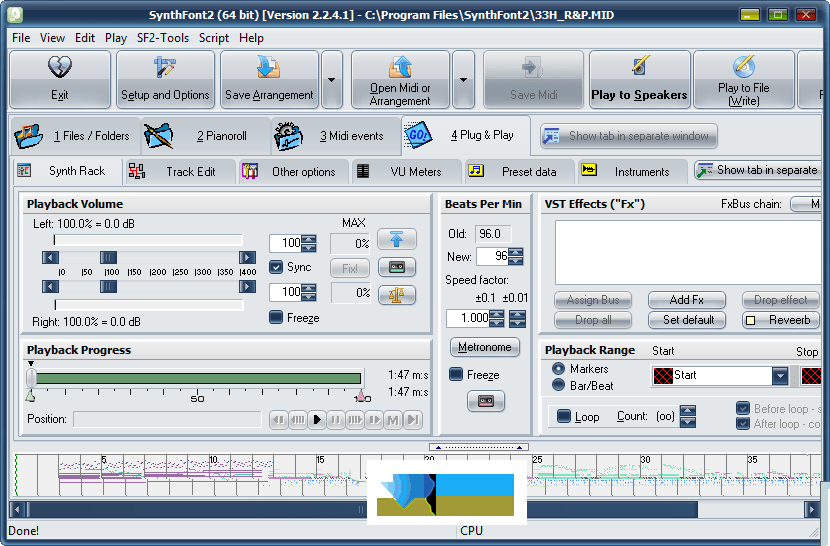Click the cassette icon in Playback Volume
Viewport: 830px width, 546px height.
[x=396, y=267]
